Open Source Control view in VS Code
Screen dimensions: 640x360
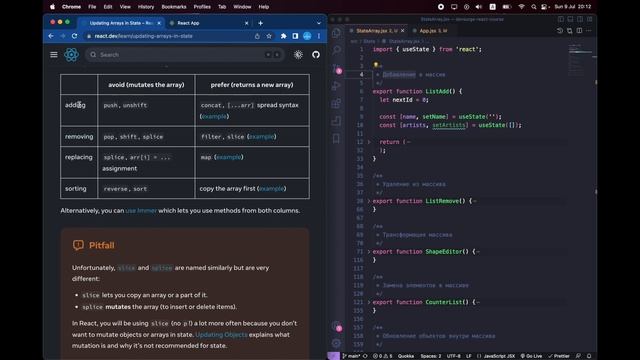coord(336,68)
